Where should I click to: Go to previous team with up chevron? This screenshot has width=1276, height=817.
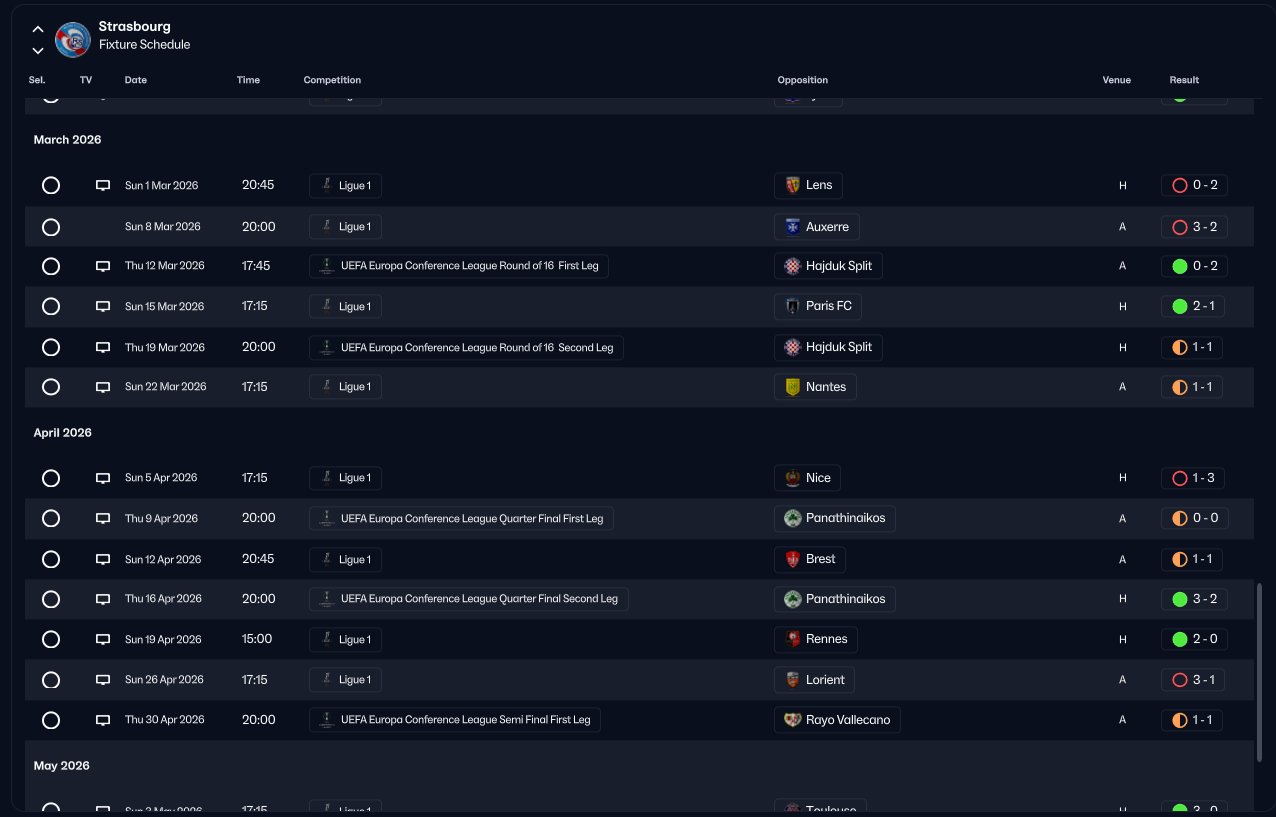(38, 29)
